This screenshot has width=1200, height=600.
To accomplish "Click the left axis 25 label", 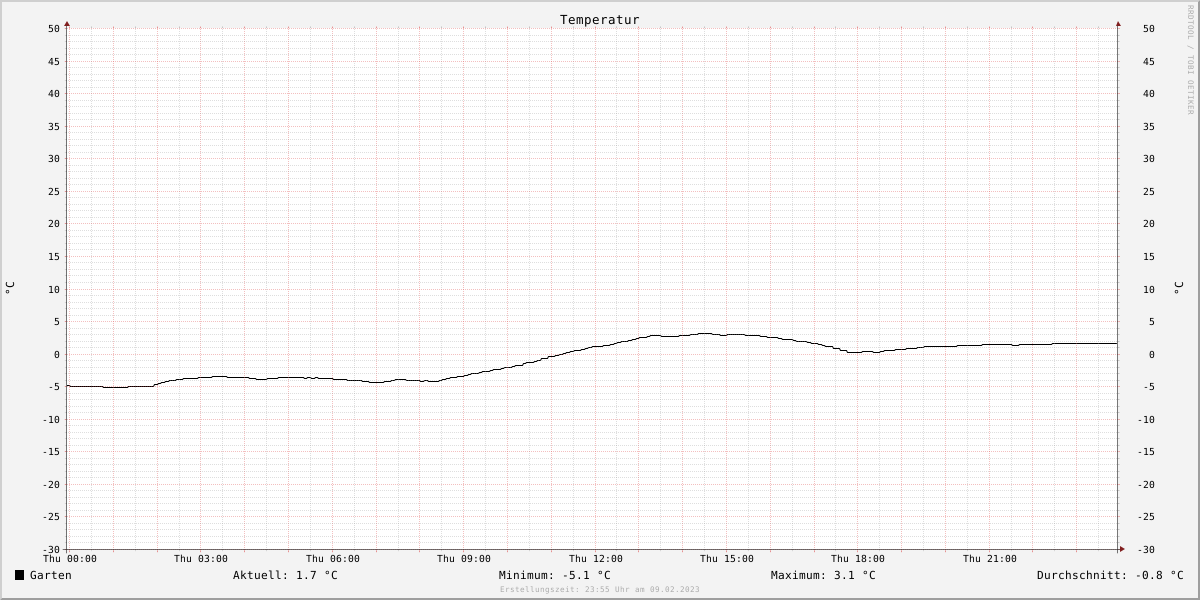I will tap(54, 191).
